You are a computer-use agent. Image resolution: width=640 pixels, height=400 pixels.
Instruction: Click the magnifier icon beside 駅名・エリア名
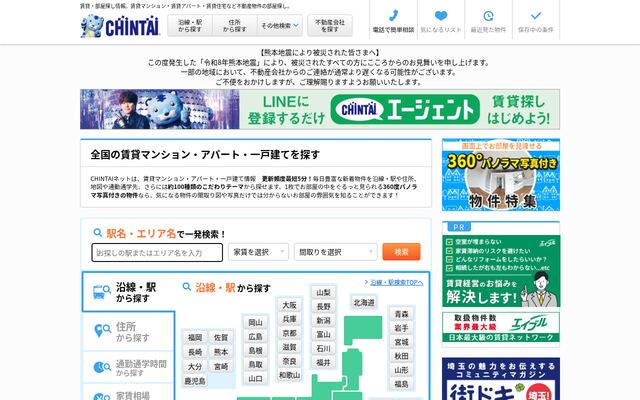tap(98, 233)
